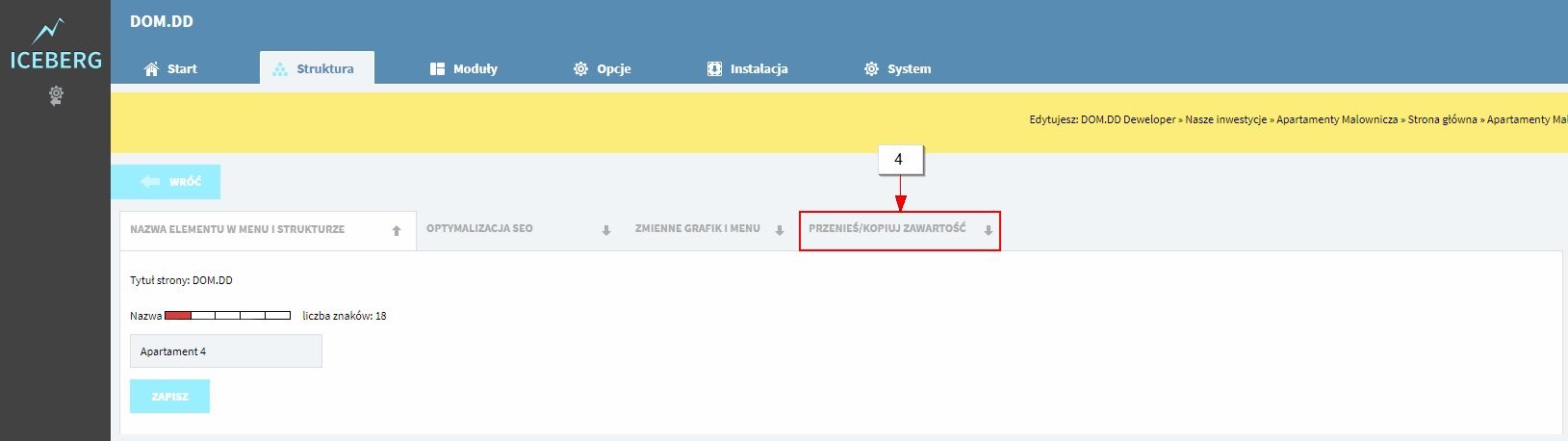Open Optymalizacja SEO section
Viewport: 1568px width, 441px height.
click(519, 229)
